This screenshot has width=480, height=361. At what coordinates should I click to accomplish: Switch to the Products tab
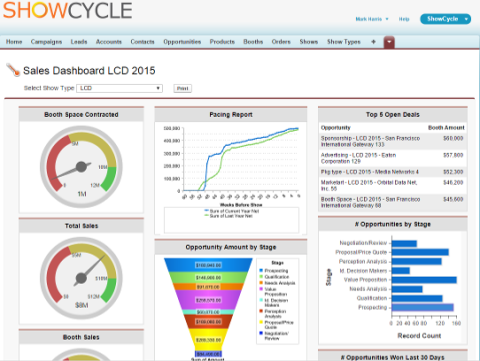tap(222, 42)
